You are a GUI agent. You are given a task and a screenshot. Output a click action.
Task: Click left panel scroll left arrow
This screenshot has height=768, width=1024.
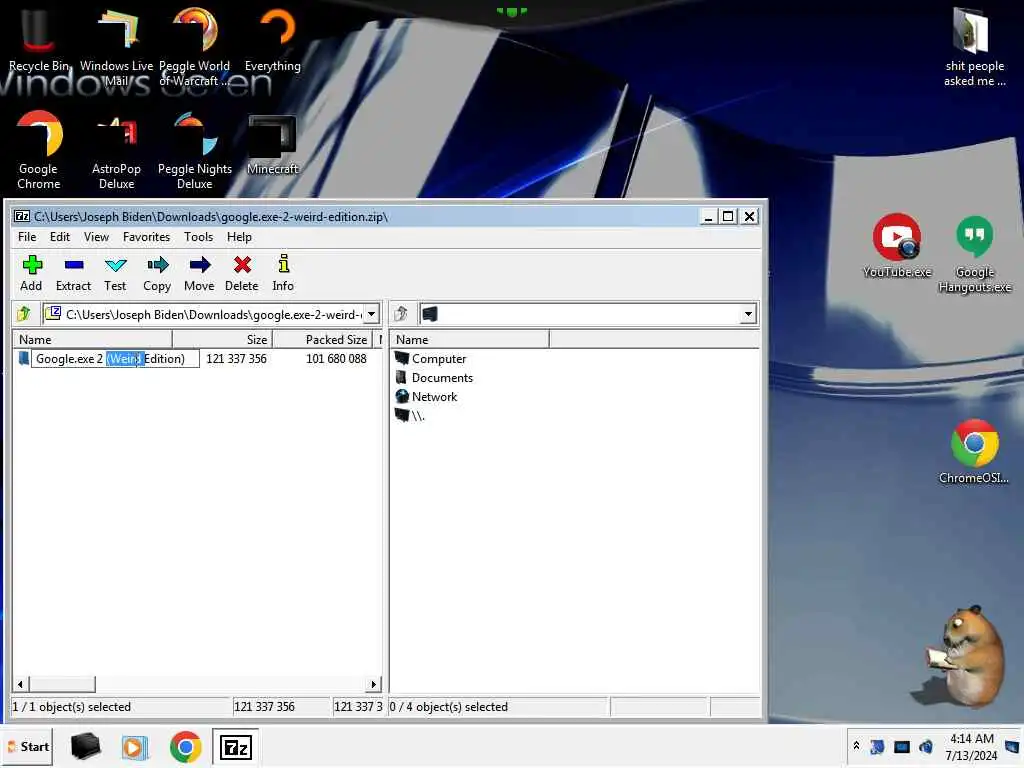click(20, 684)
